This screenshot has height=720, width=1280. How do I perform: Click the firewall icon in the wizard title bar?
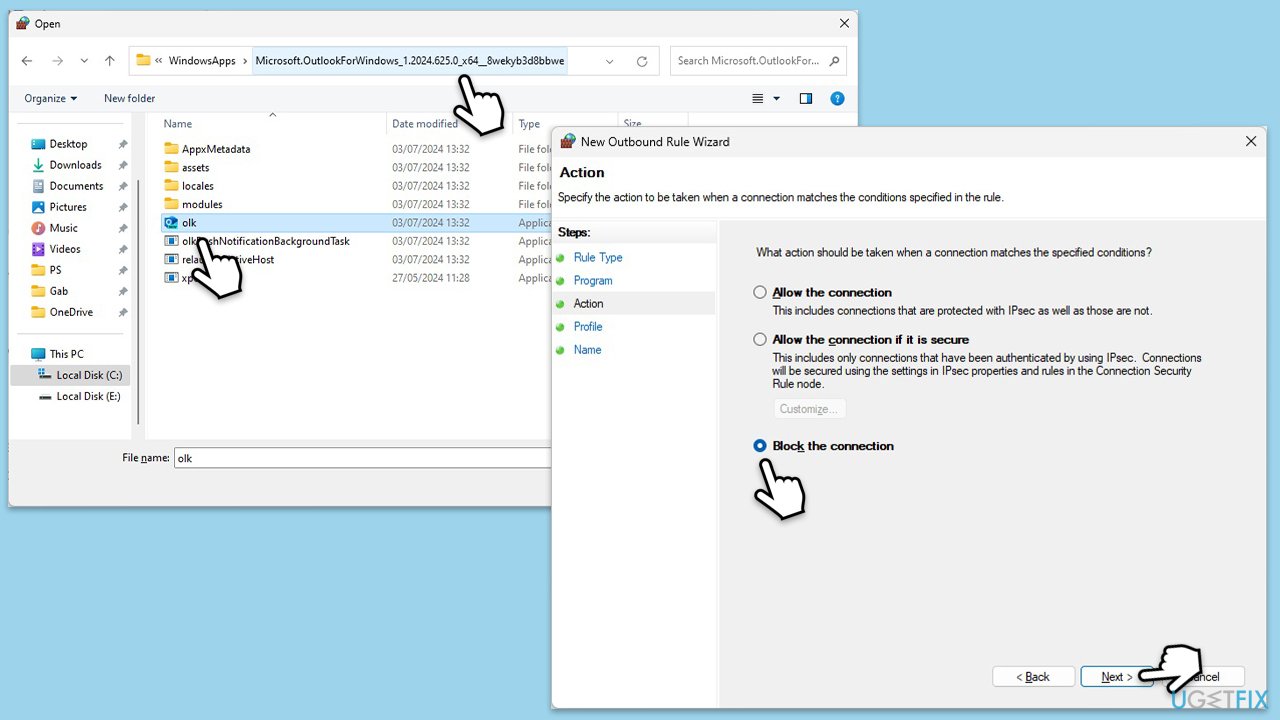[568, 141]
